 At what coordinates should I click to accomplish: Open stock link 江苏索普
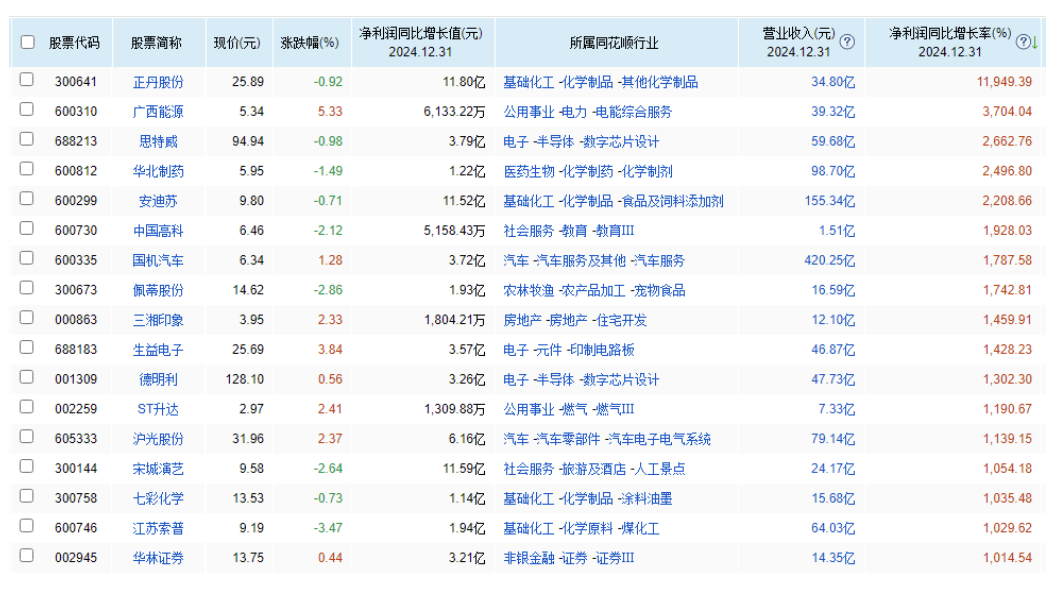(158, 529)
